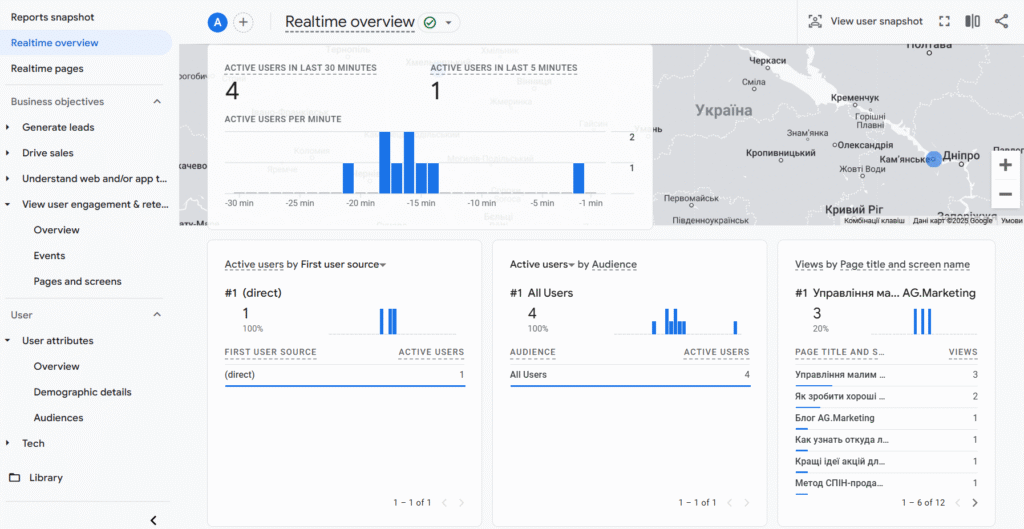1024x529 pixels.
Task: Collapse View user engagement & retention
Action: pyautogui.click(x=8, y=204)
